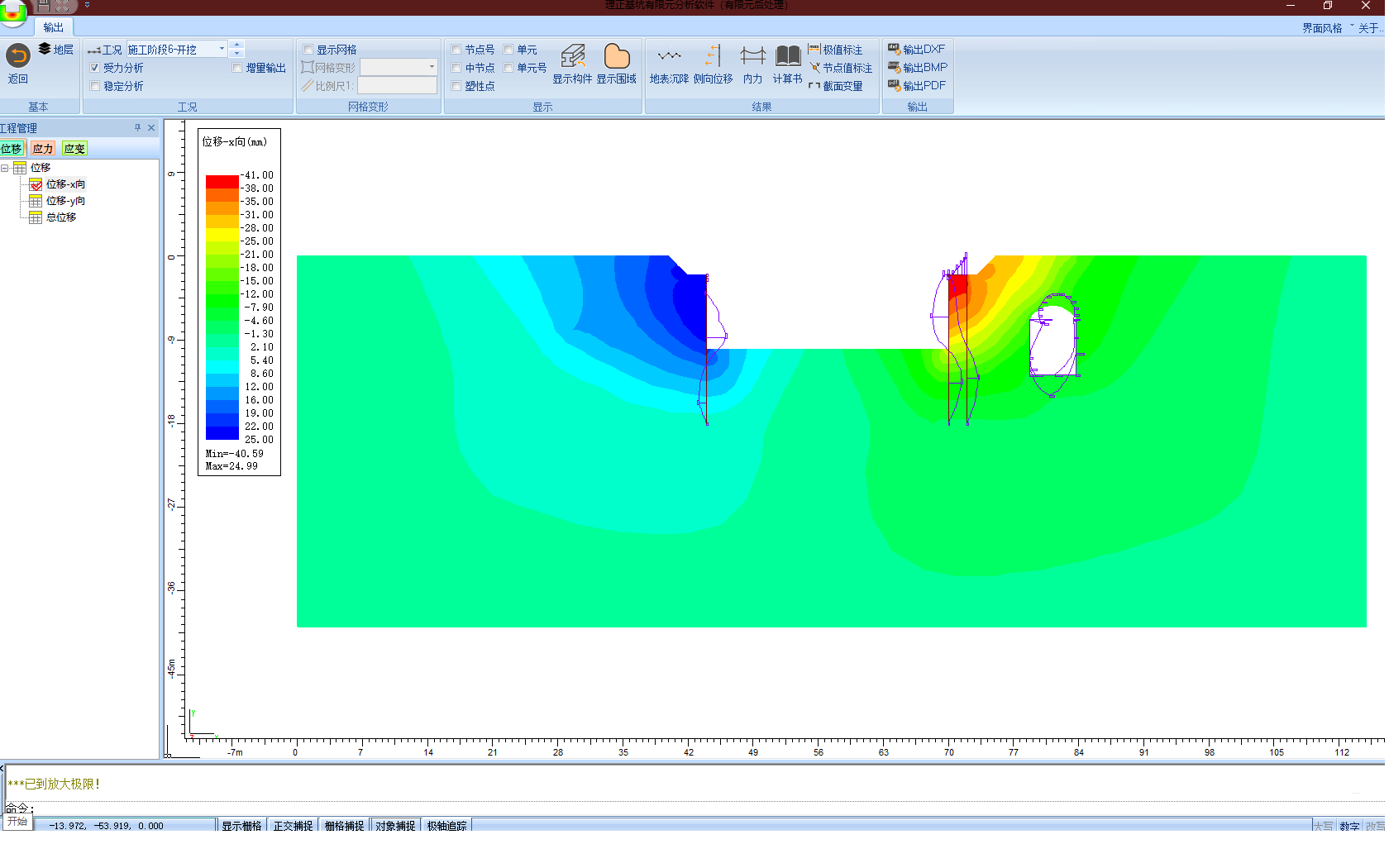Export the view with 输出PDF

[x=917, y=86]
